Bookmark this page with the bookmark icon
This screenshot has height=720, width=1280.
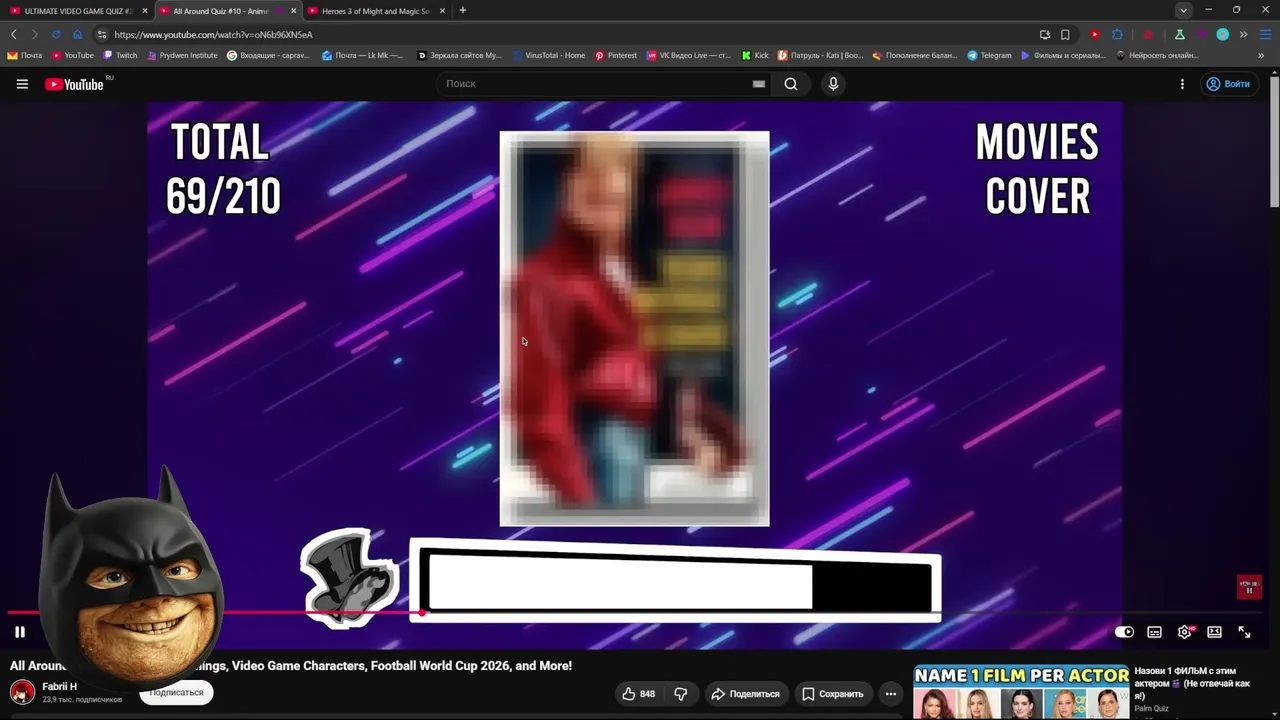pyautogui.click(x=1065, y=35)
